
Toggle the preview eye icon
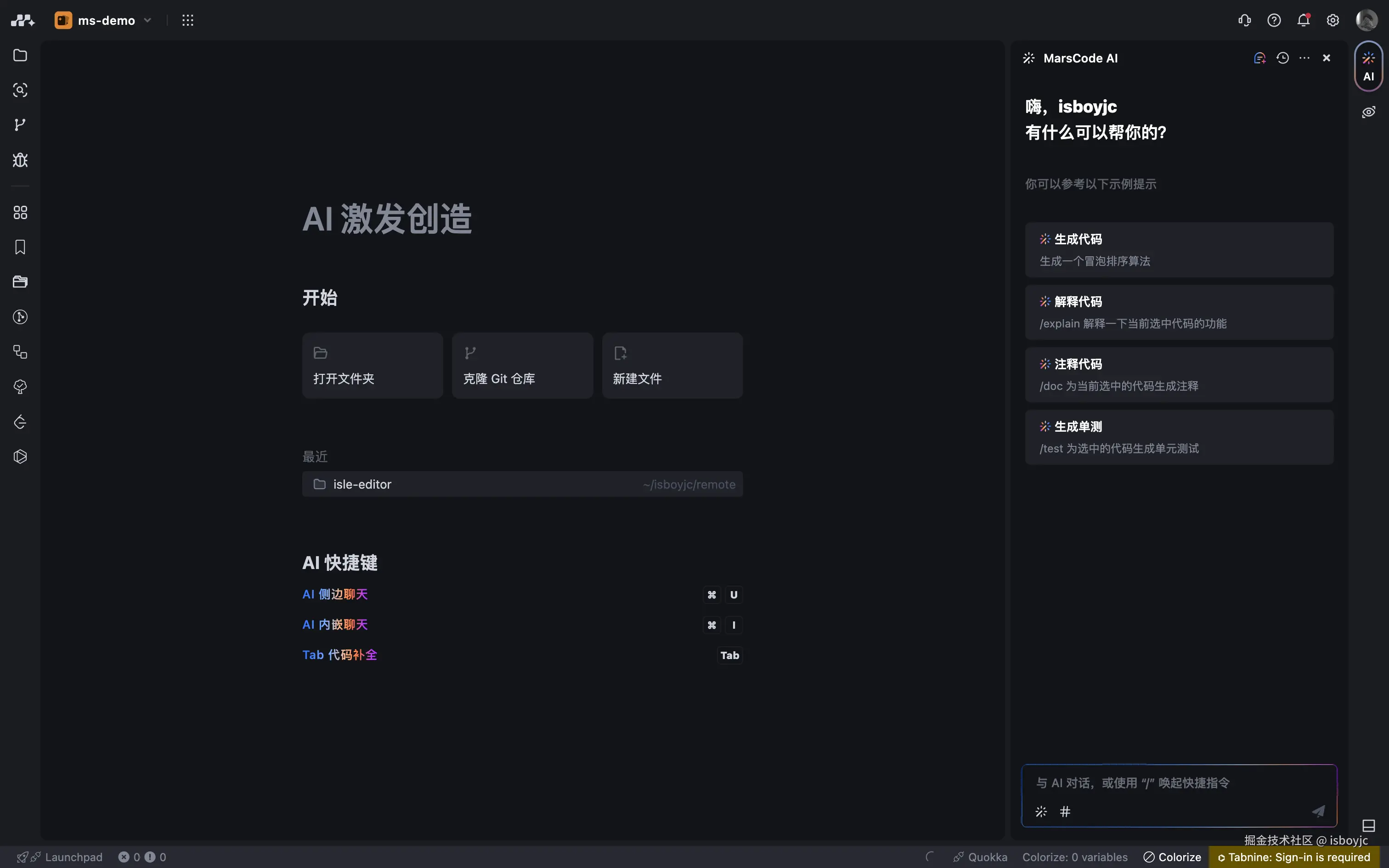pyautogui.click(x=1368, y=112)
